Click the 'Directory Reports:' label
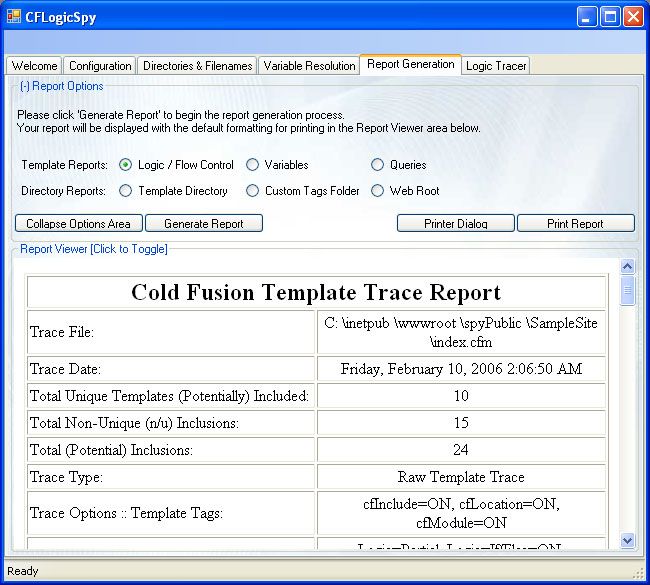 pyautogui.click(x=63, y=191)
